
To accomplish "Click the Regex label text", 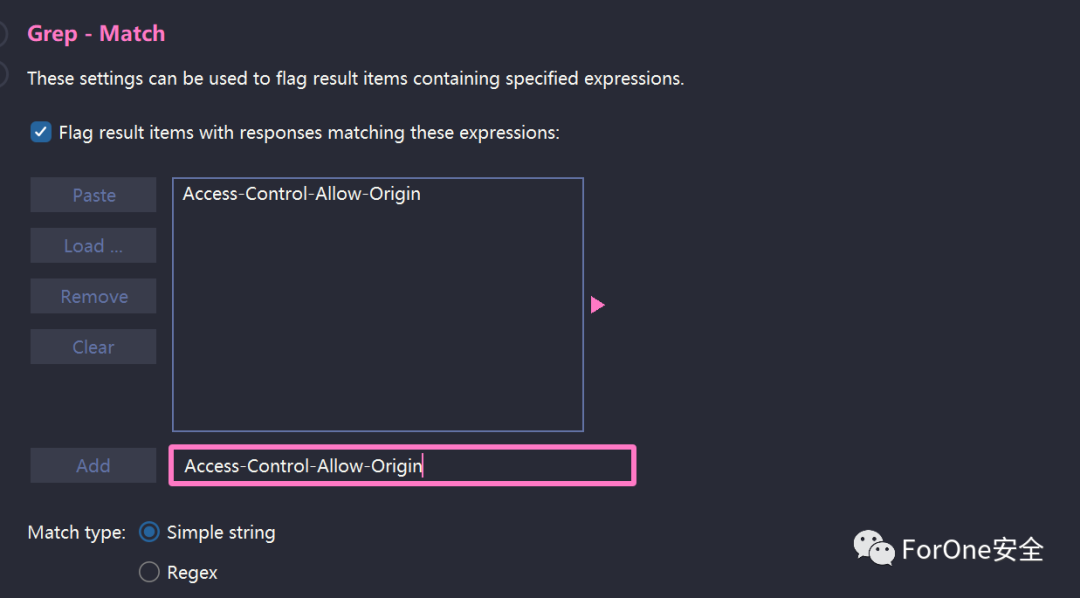I will pyautogui.click(x=192, y=573).
